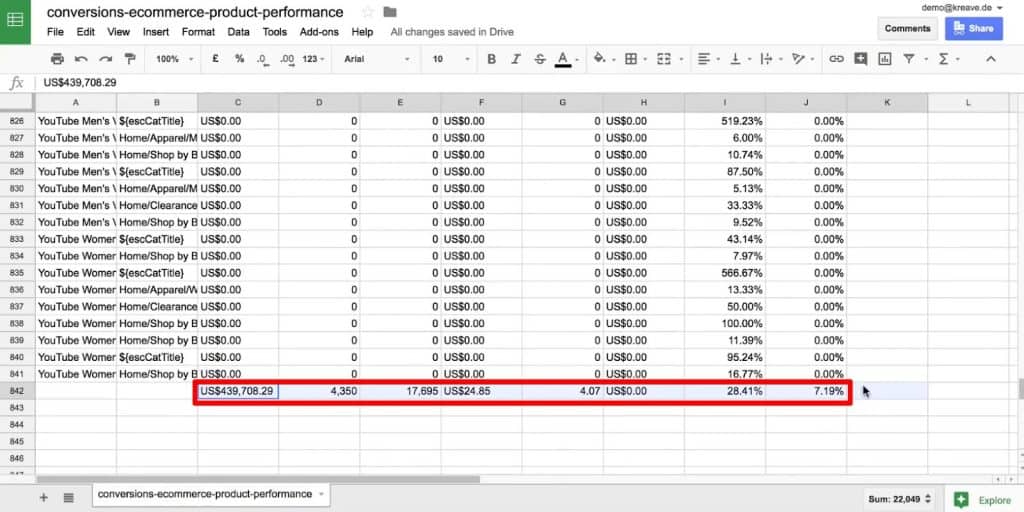Image resolution: width=1024 pixels, height=512 pixels.
Task: Open the 100% zoom dropdown
Action: click(174, 59)
